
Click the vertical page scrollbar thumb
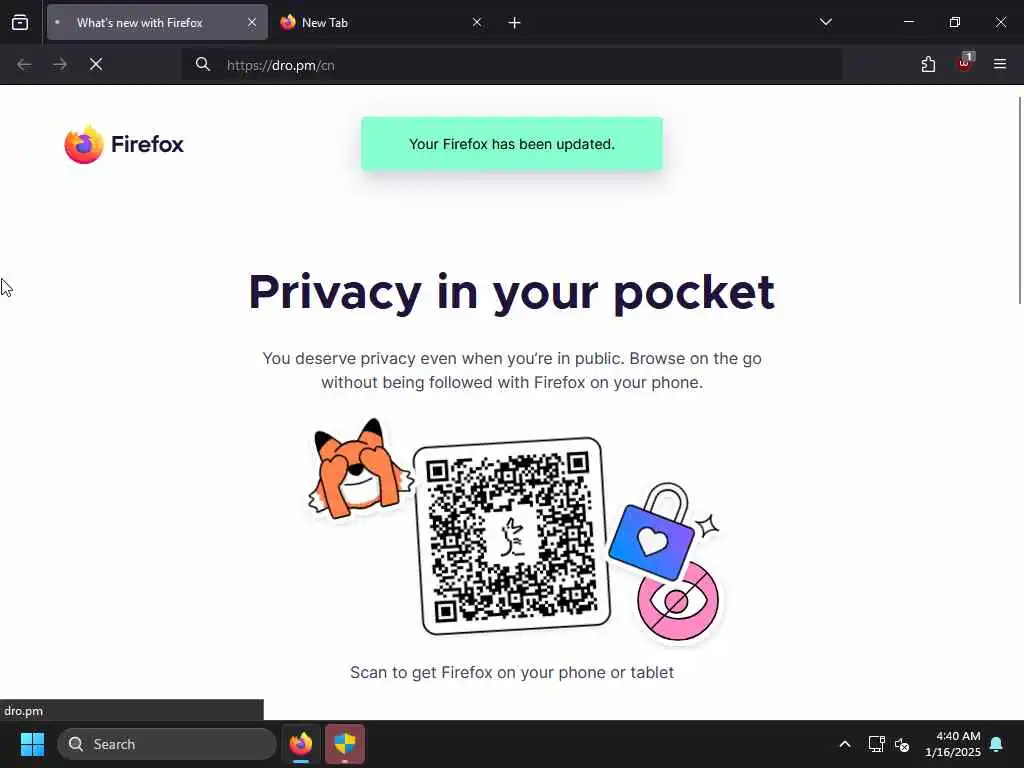click(x=1019, y=200)
